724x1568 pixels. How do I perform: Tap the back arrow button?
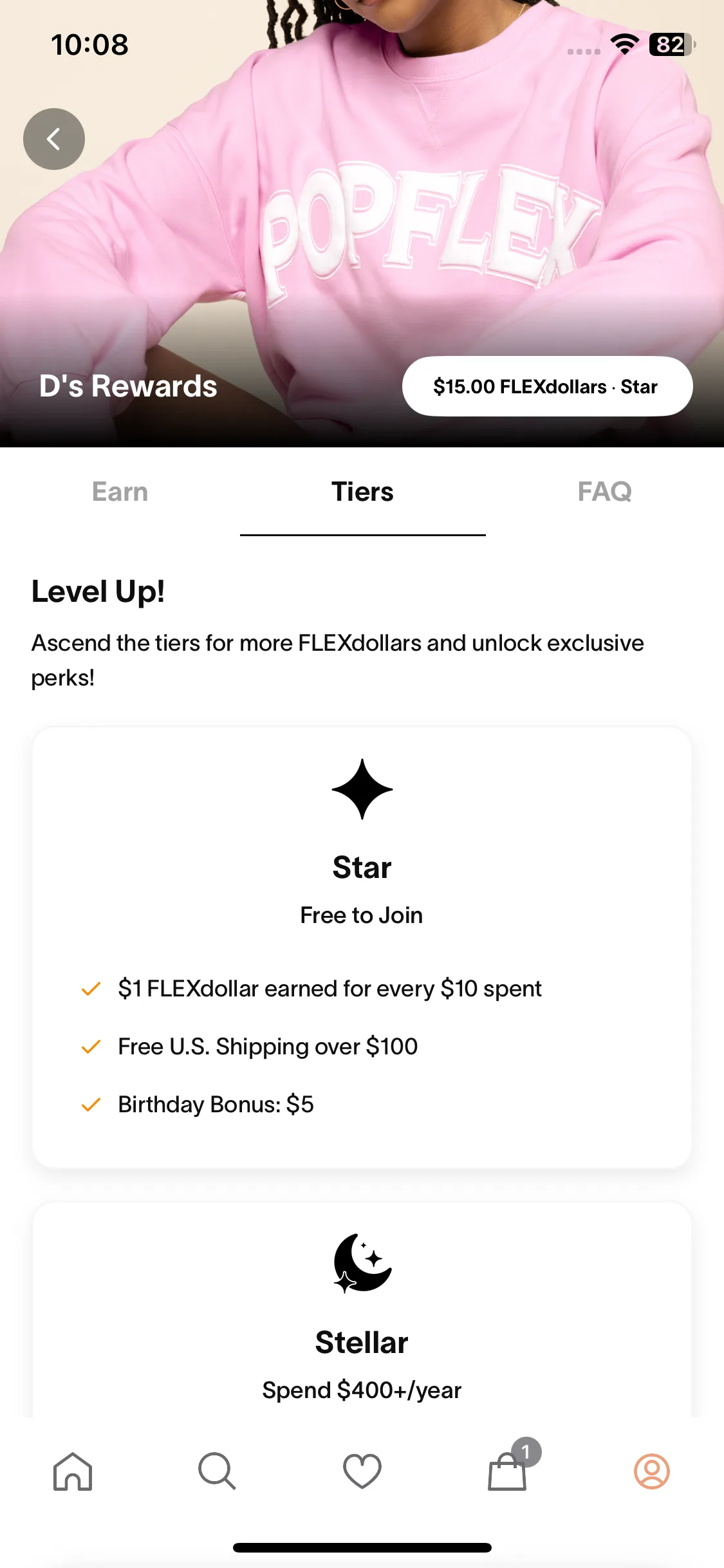coord(54,139)
